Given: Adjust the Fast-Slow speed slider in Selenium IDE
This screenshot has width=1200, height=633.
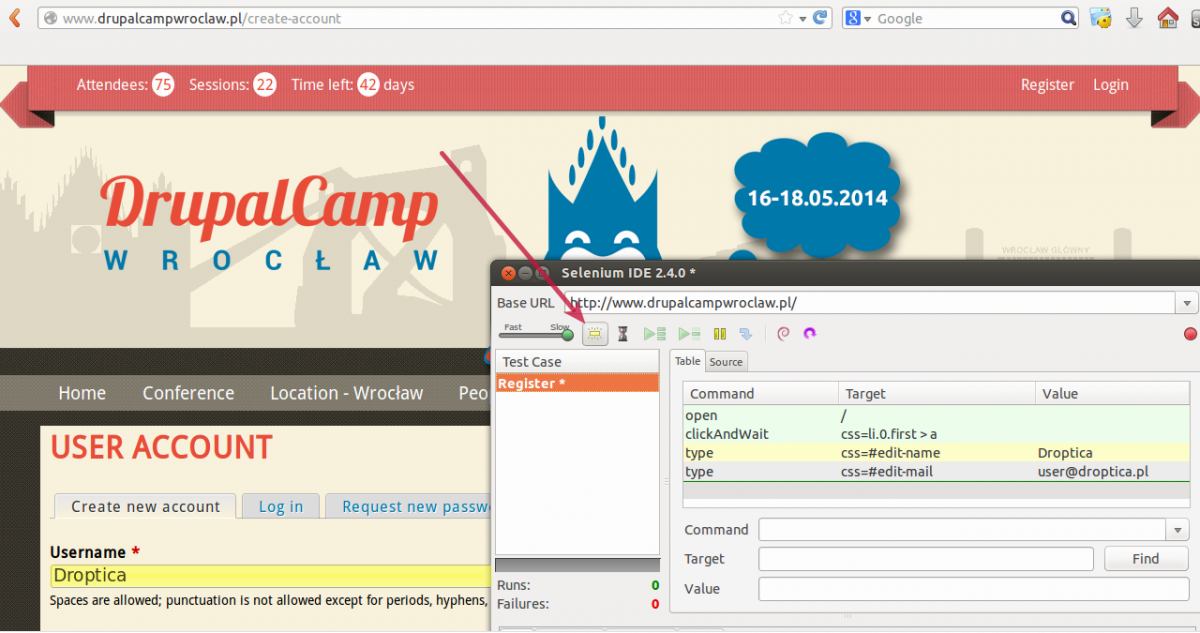Looking at the screenshot, I should 537,334.
